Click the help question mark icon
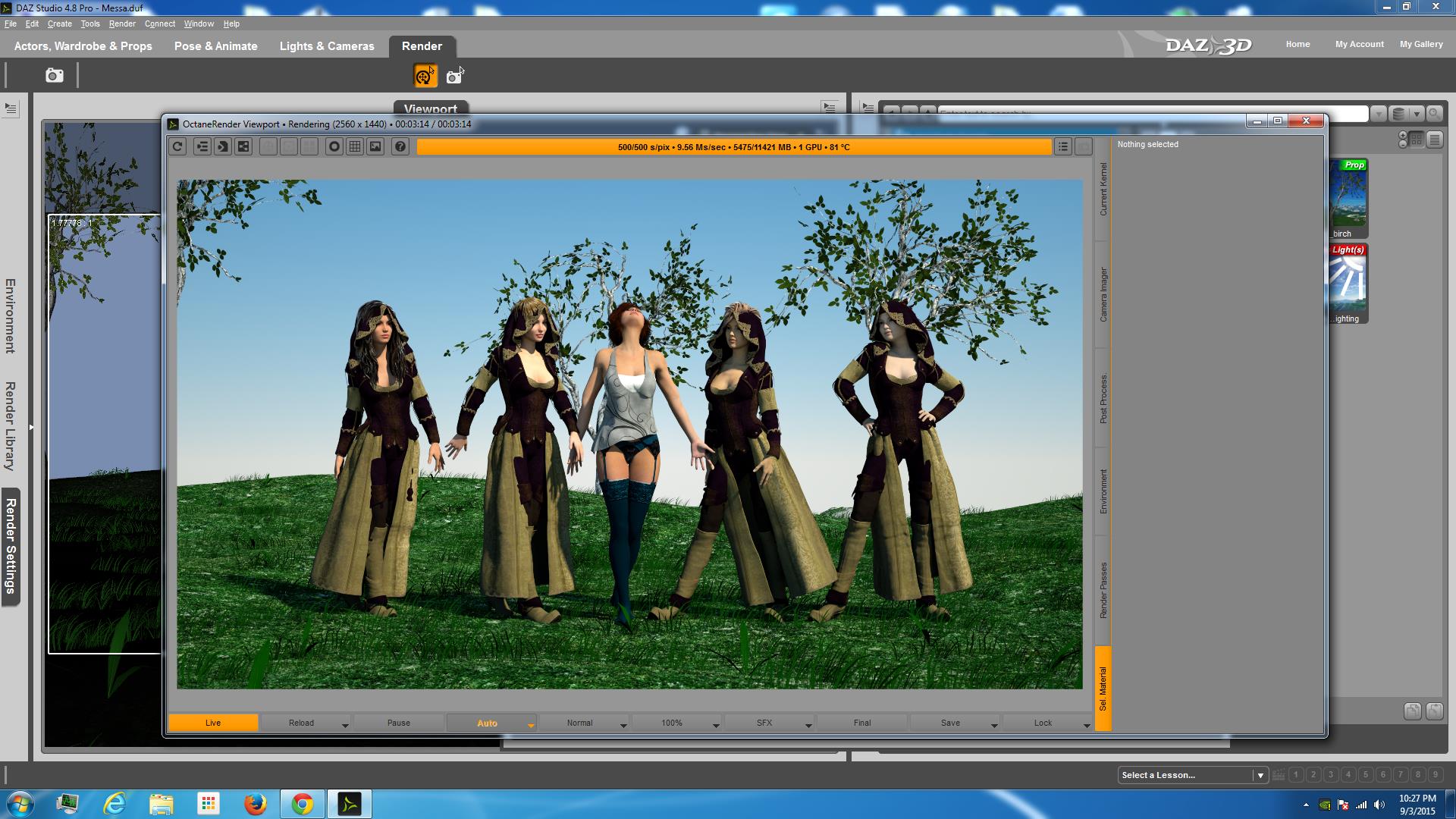 [400, 146]
